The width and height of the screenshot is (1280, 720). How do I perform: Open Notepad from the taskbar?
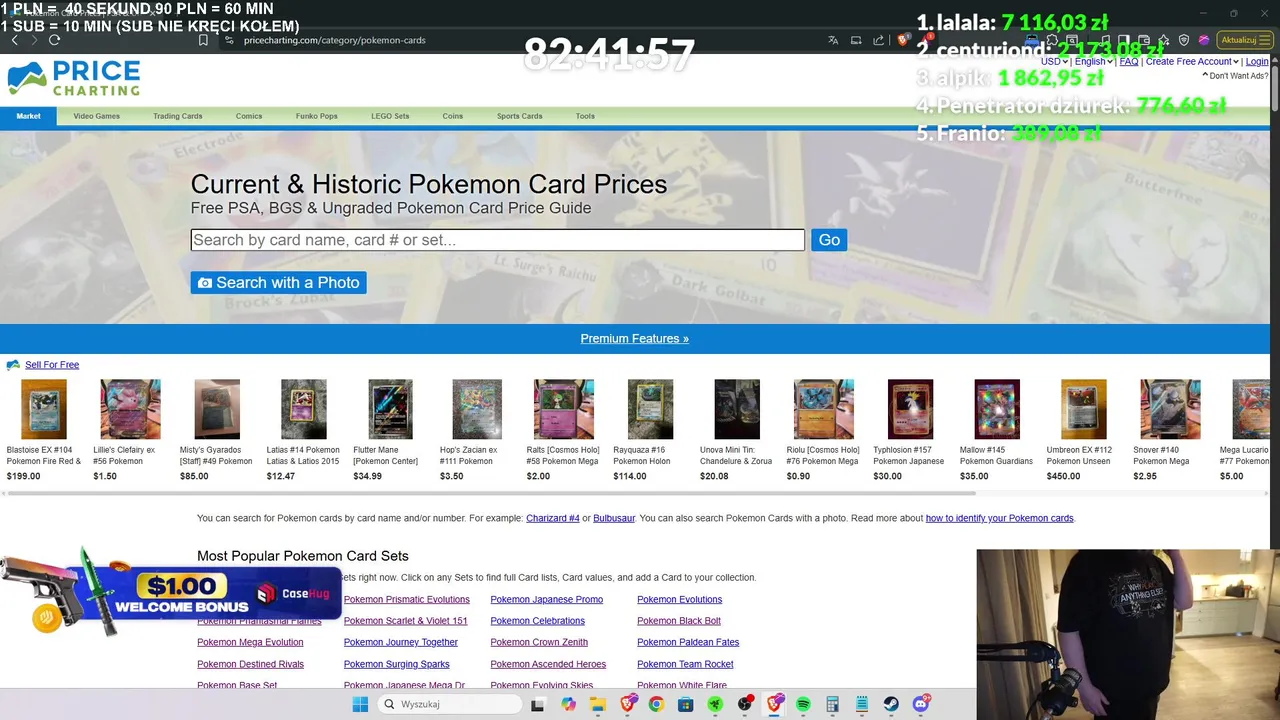tap(862, 704)
